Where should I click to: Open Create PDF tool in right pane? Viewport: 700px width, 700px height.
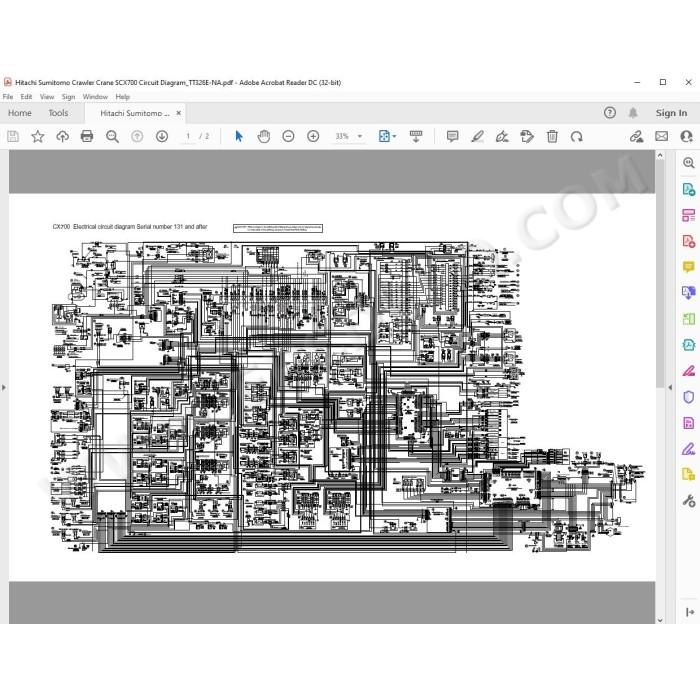click(x=688, y=241)
